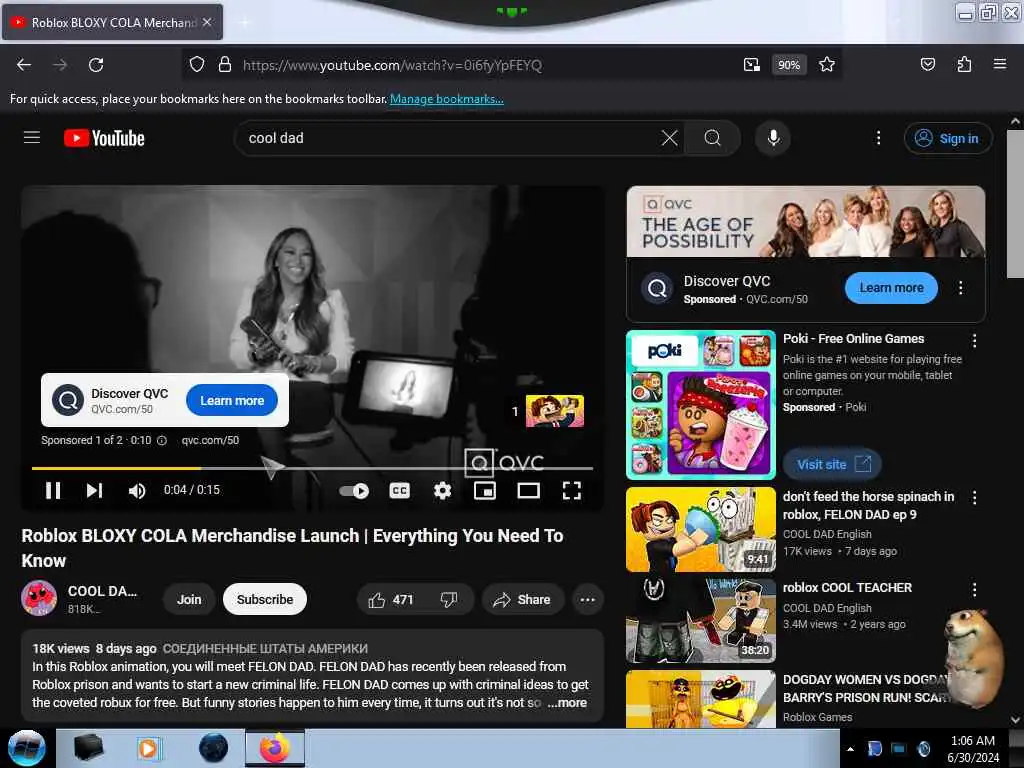Reload the page with the refresh icon
The image size is (1024, 768).
96,65
